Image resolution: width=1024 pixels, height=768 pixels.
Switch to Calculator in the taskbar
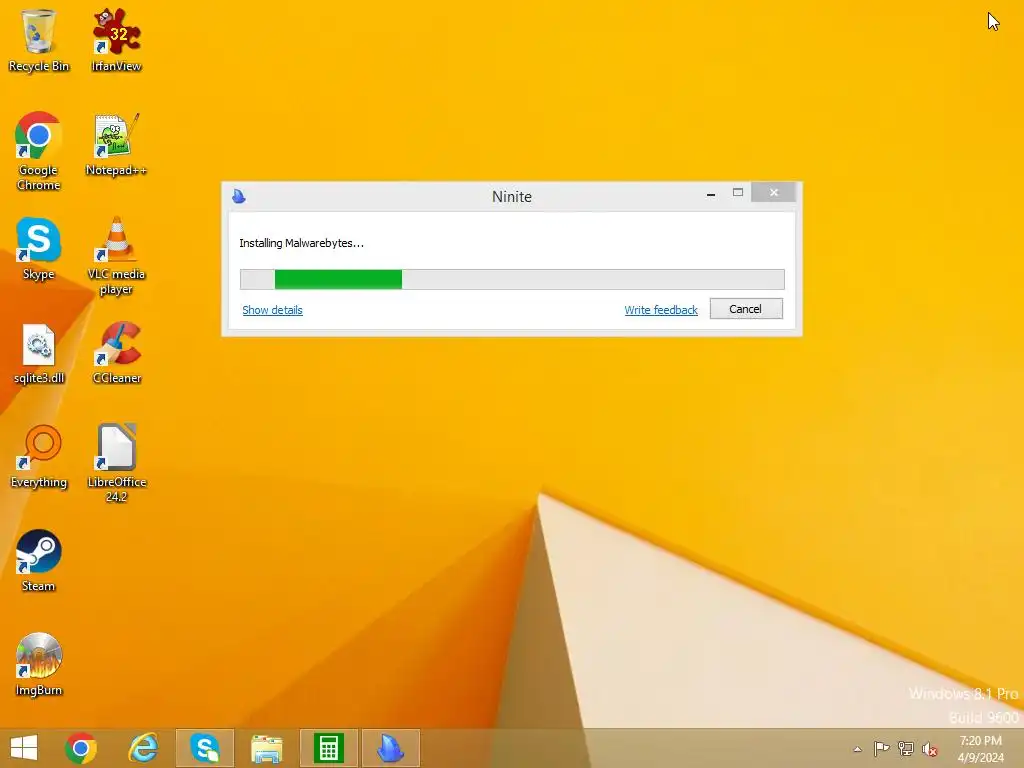tap(328, 748)
